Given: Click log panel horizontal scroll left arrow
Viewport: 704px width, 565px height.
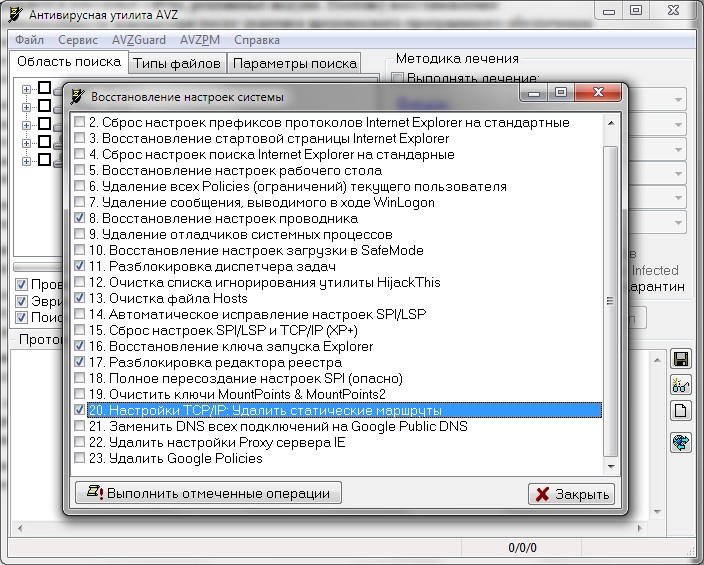Looking at the screenshot, I should coord(20,528).
